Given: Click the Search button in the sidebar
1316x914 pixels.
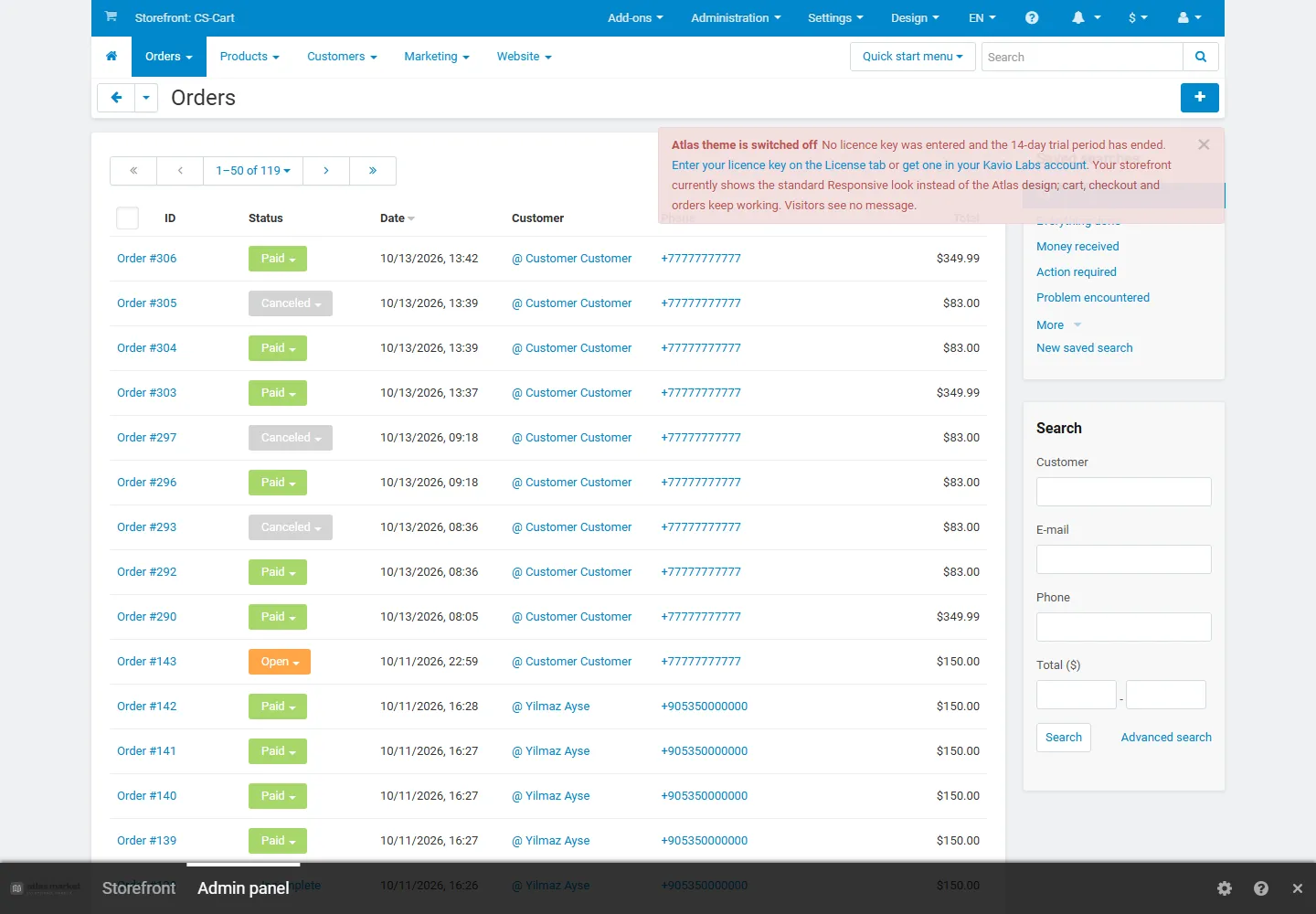Looking at the screenshot, I should [1064, 738].
